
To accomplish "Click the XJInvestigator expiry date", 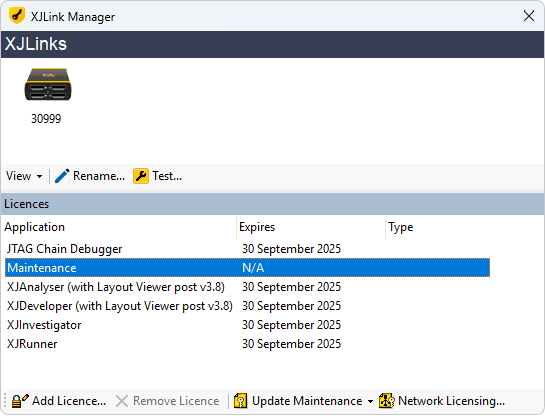I will pyautogui.click(x=291, y=325).
